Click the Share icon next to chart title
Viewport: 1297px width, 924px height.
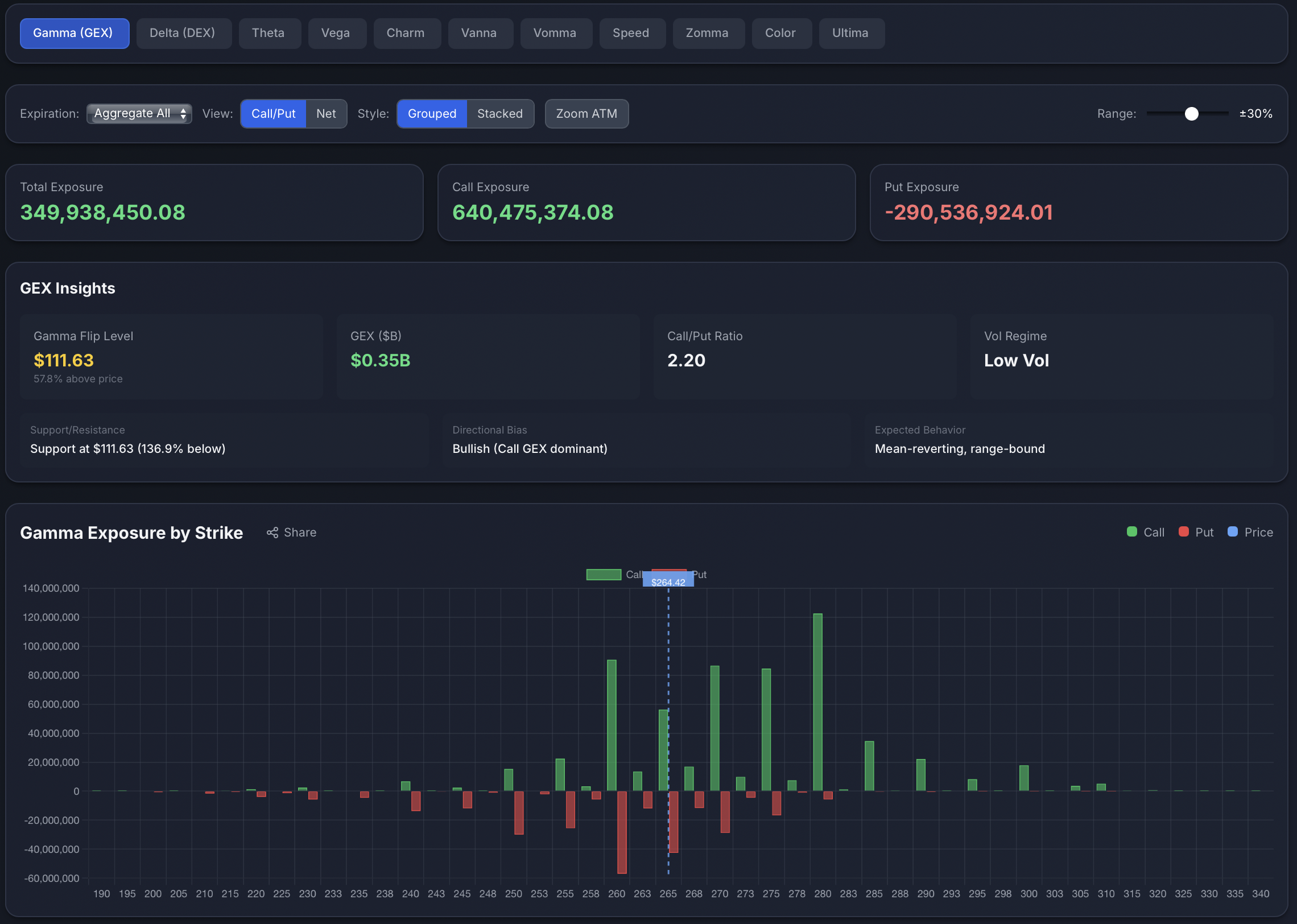coord(272,532)
